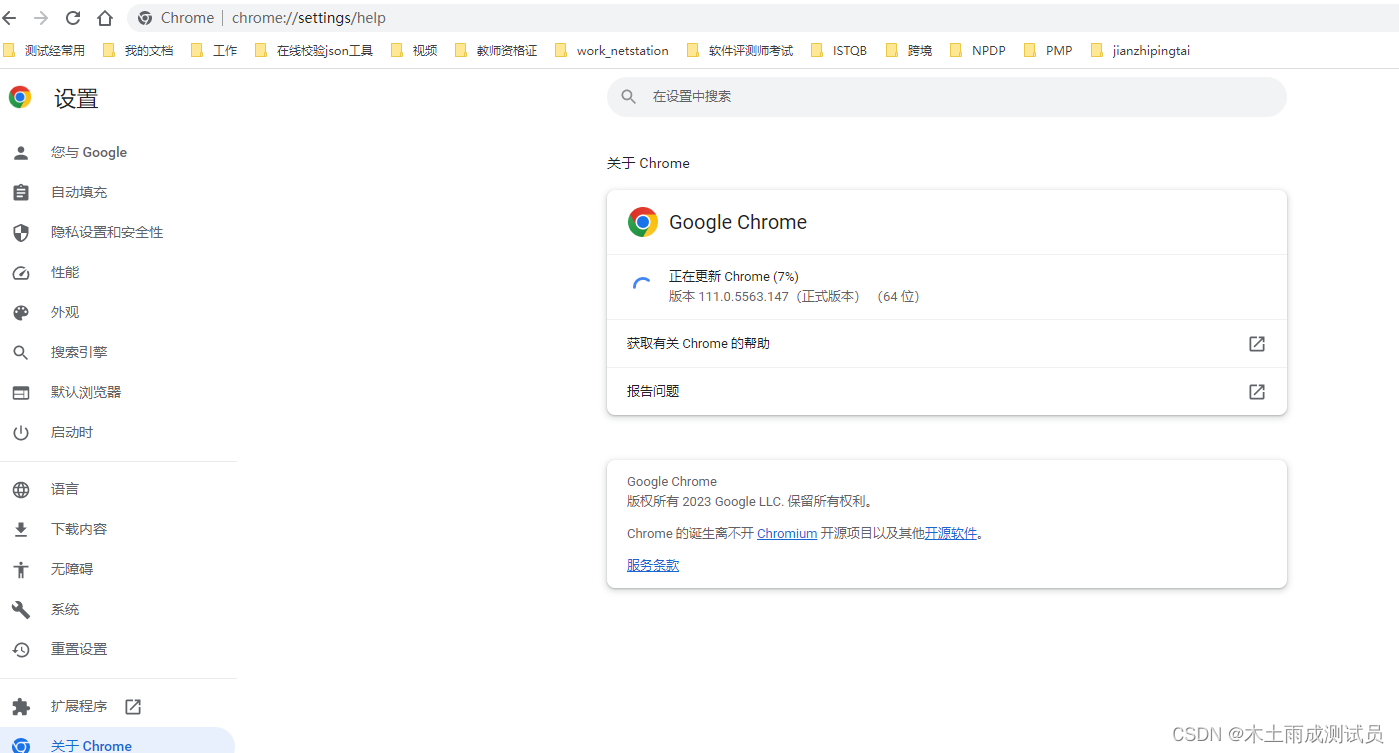Click the Chrome site info chip in address bar

pos(177,18)
